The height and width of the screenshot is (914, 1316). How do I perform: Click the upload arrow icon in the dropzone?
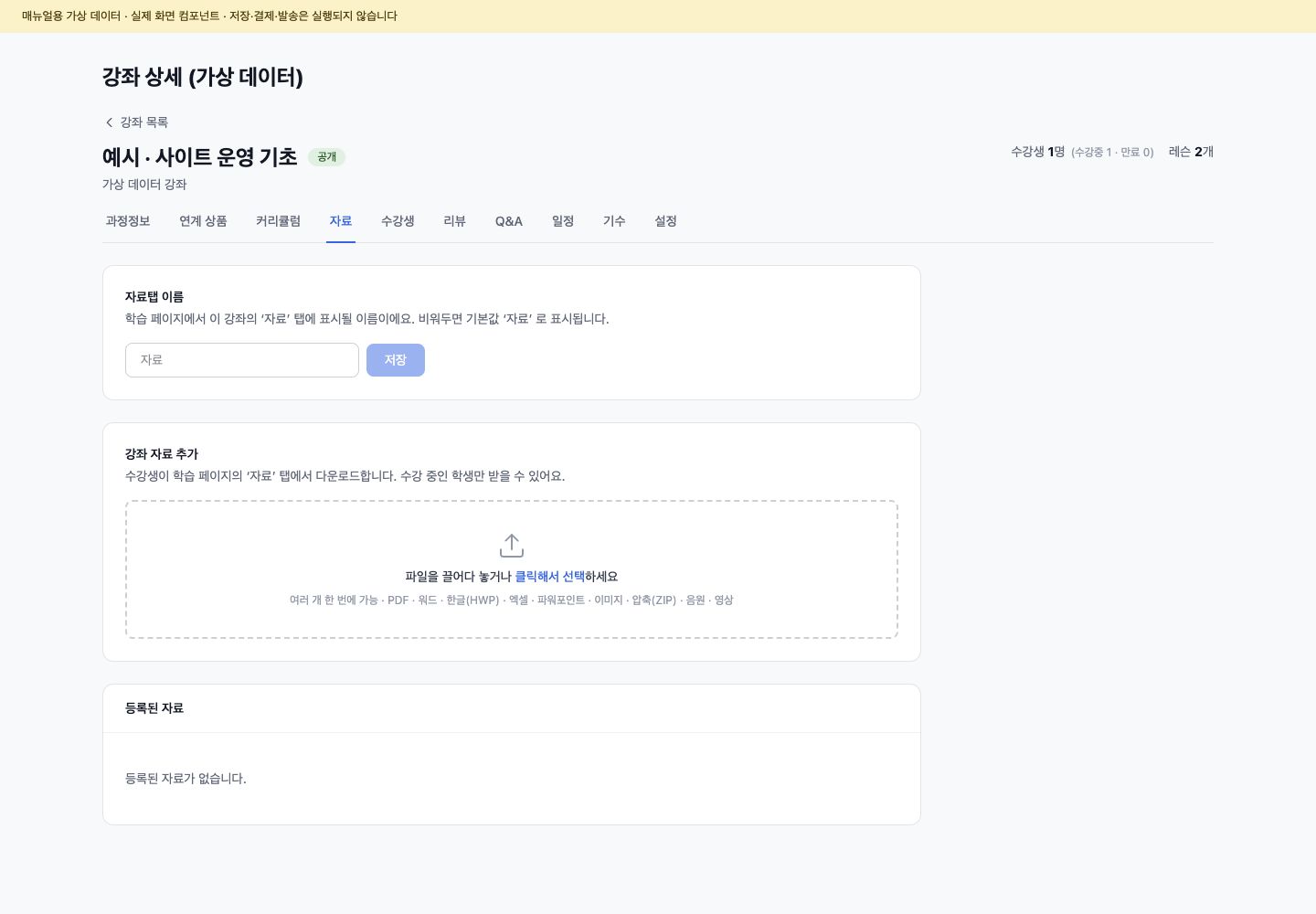point(512,546)
